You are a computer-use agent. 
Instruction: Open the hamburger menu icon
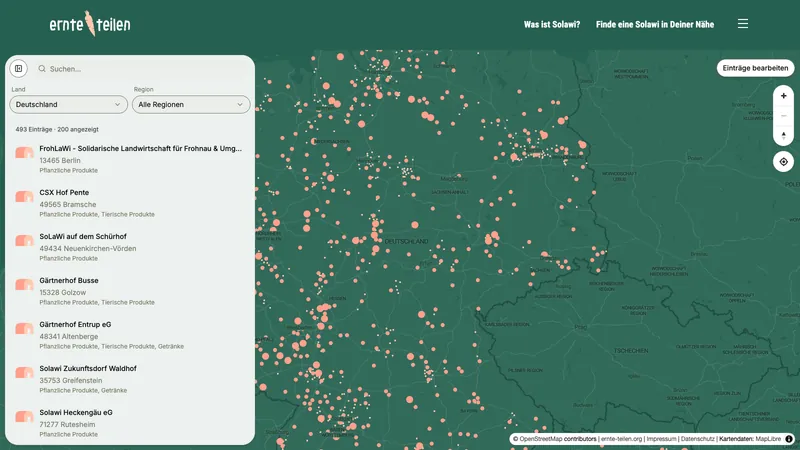coord(742,23)
